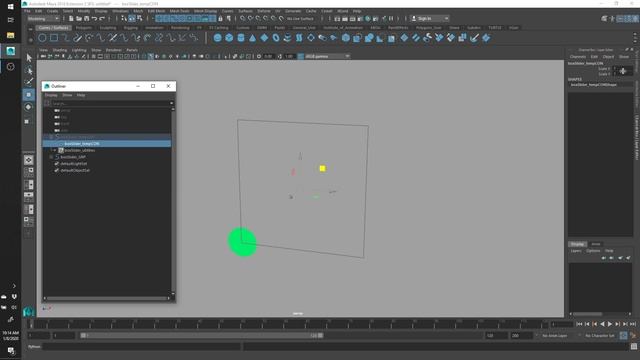Toggle the Auto Keyframe button

tap(623, 336)
